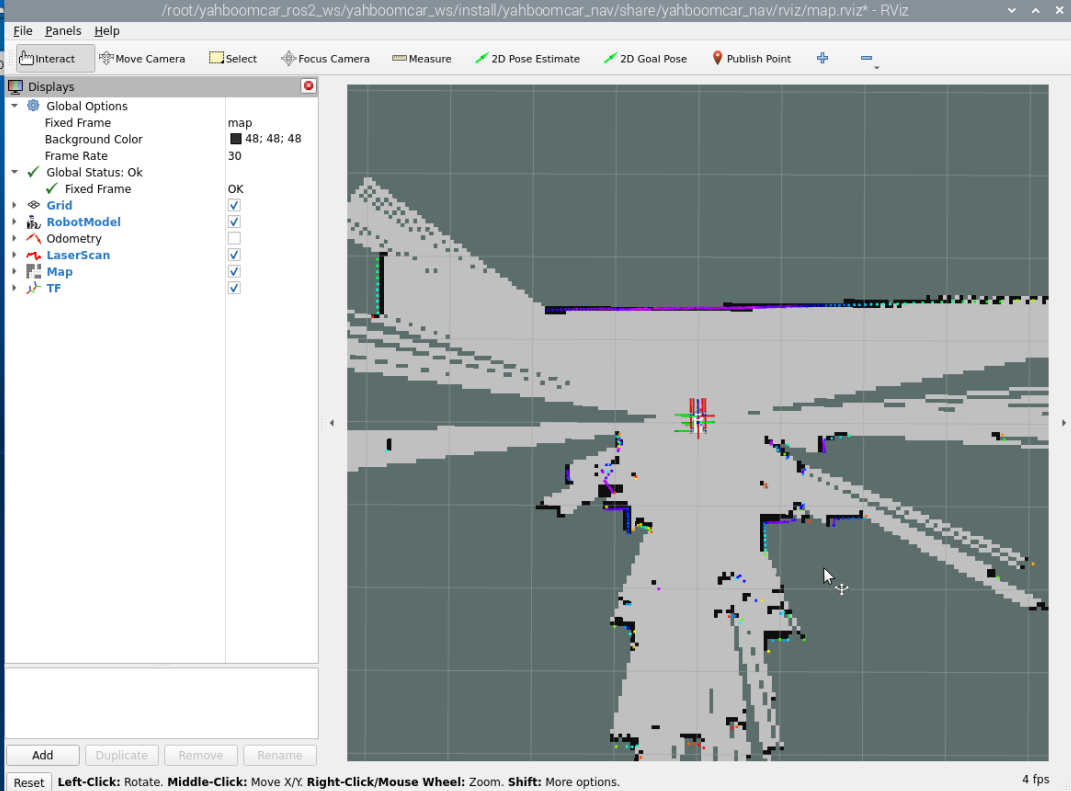
Task: Expand the RobotModel tree item
Action: pos(14,222)
